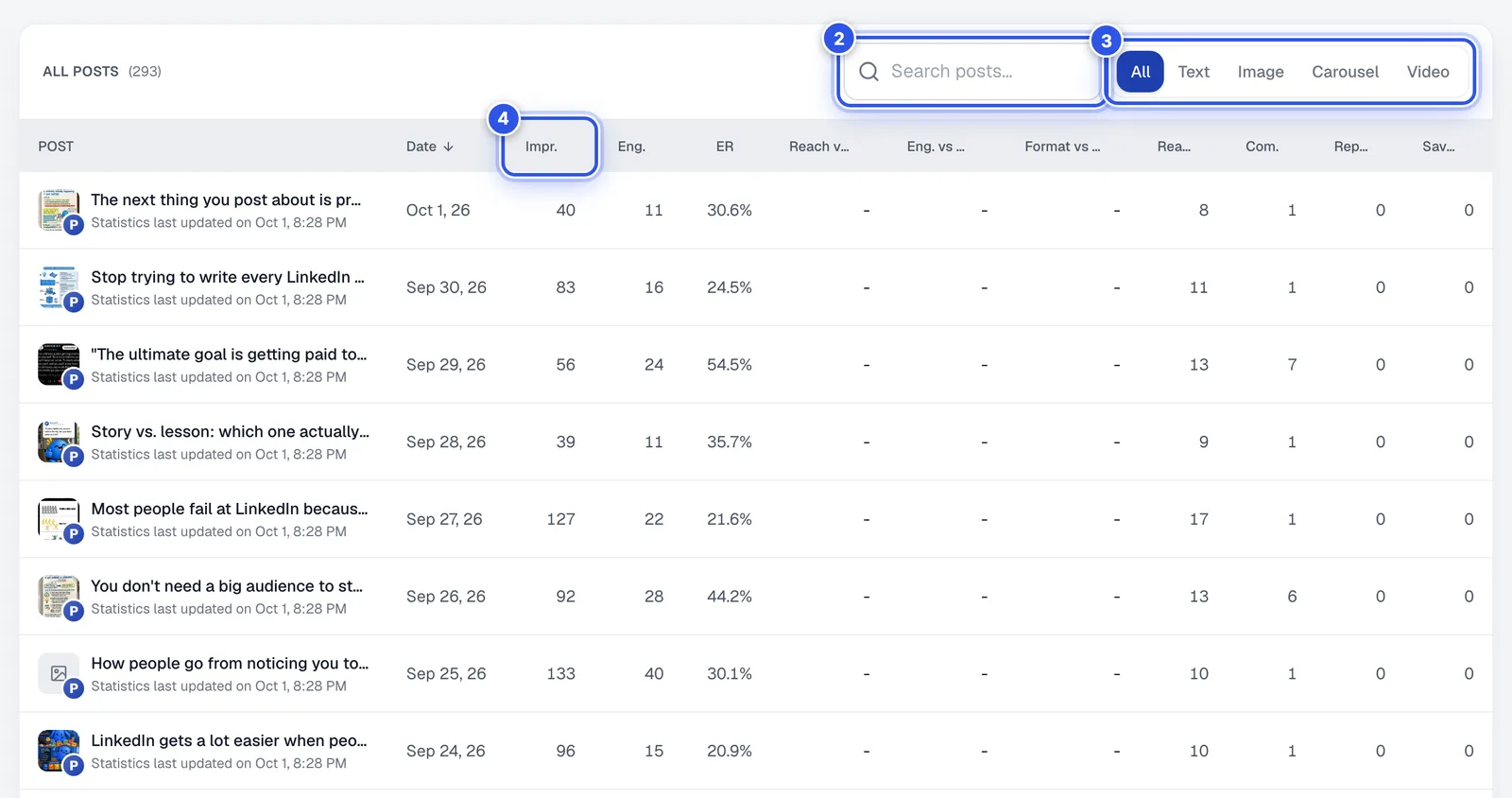The image size is (1512, 798).
Task: Filter posts by Video
Action: 1427,72
